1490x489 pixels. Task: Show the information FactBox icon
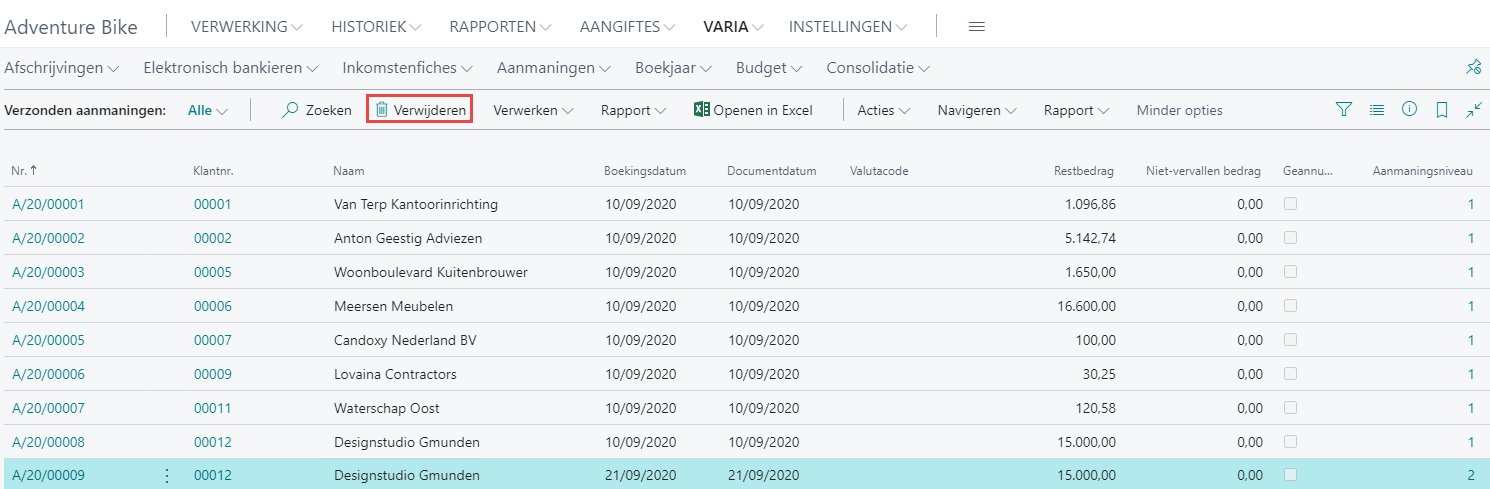(x=1409, y=110)
